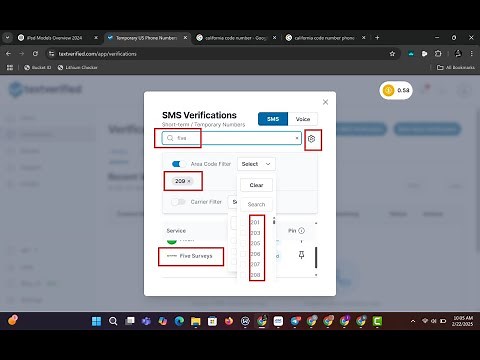
Task: Open the All Bookmarks folder
Action: [456, 67]
